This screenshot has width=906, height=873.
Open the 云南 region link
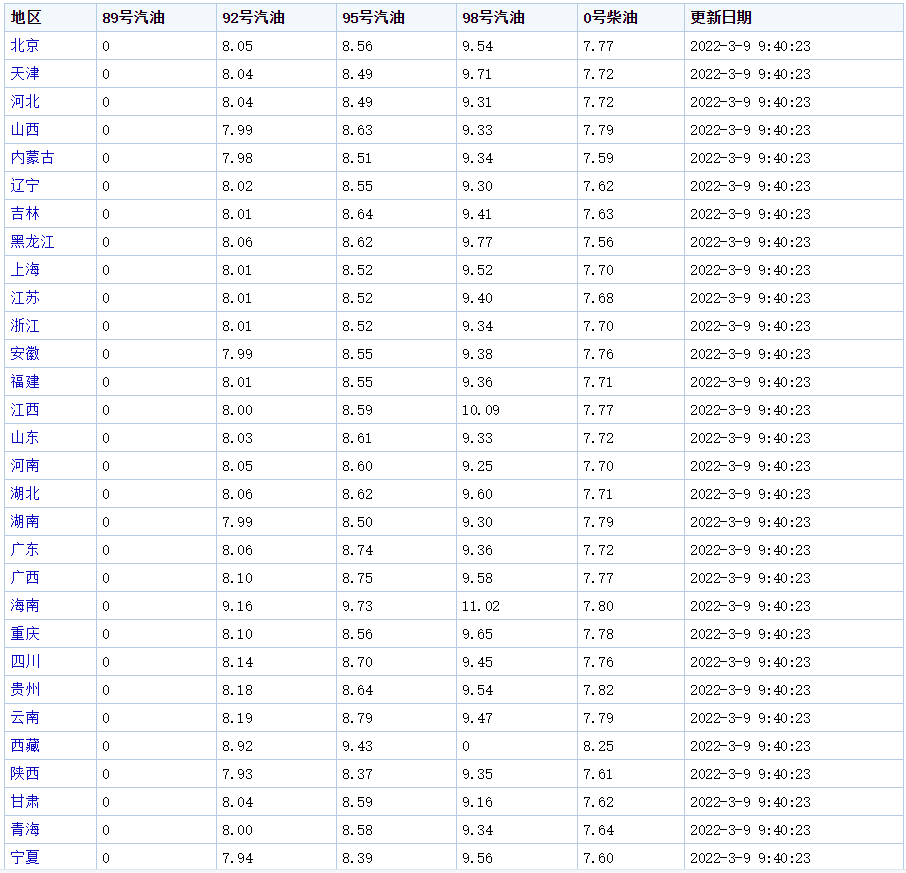pyautogui.click(x=25, y=718)
